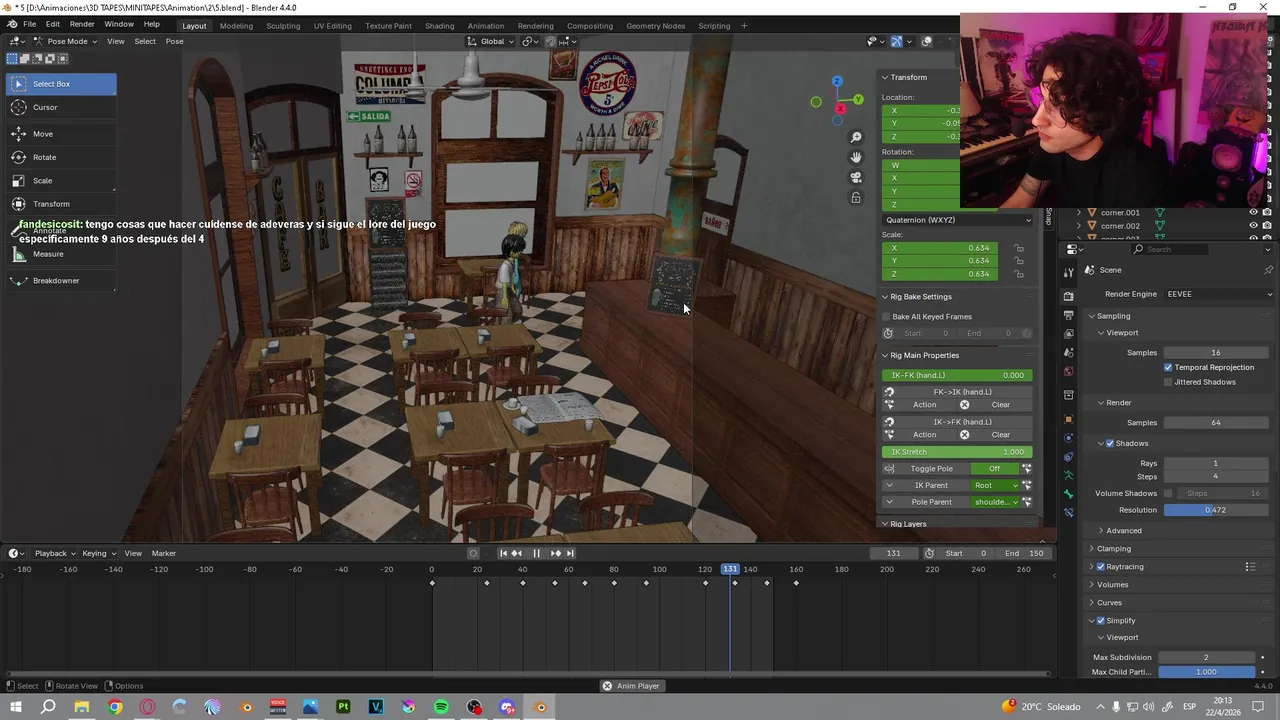Activate the Scale tool
The height and width of the screenshot is (720, 1280).
(60, 181)
